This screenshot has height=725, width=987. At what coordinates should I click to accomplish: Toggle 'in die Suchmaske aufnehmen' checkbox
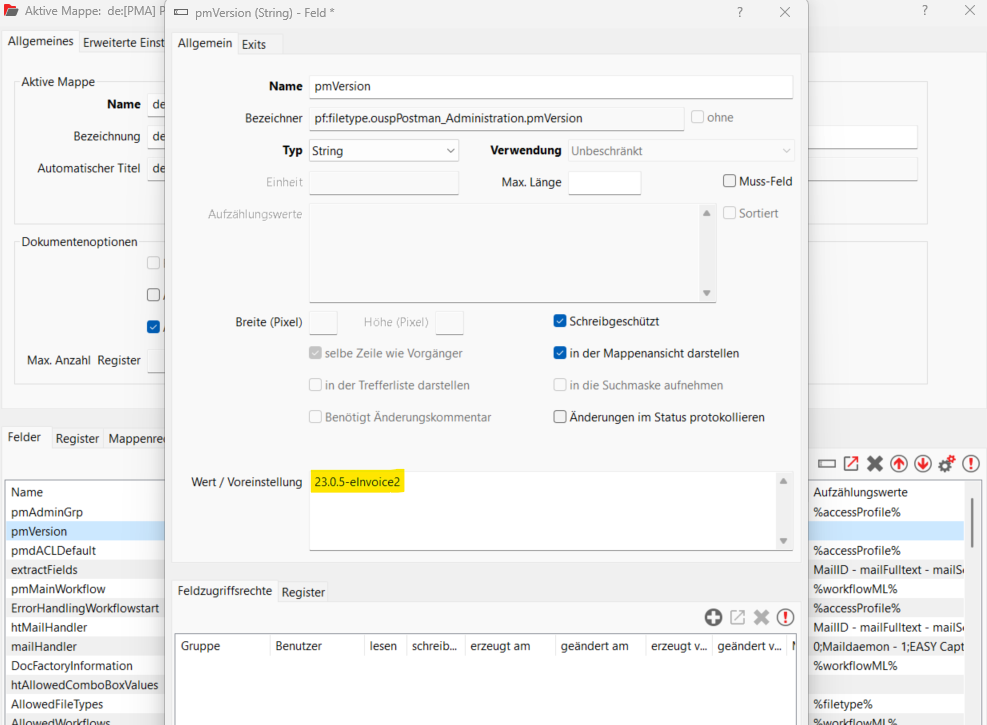click(x=560, y=385)
